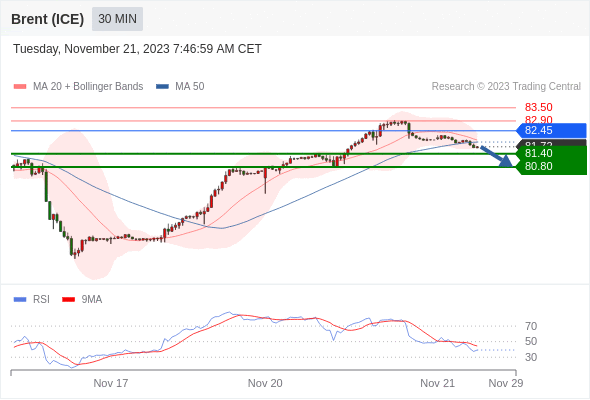590x400 pixels.
Task: Click the blue MA 50 legend swatch
Action: pyautogui.click(x=162, y=87)
